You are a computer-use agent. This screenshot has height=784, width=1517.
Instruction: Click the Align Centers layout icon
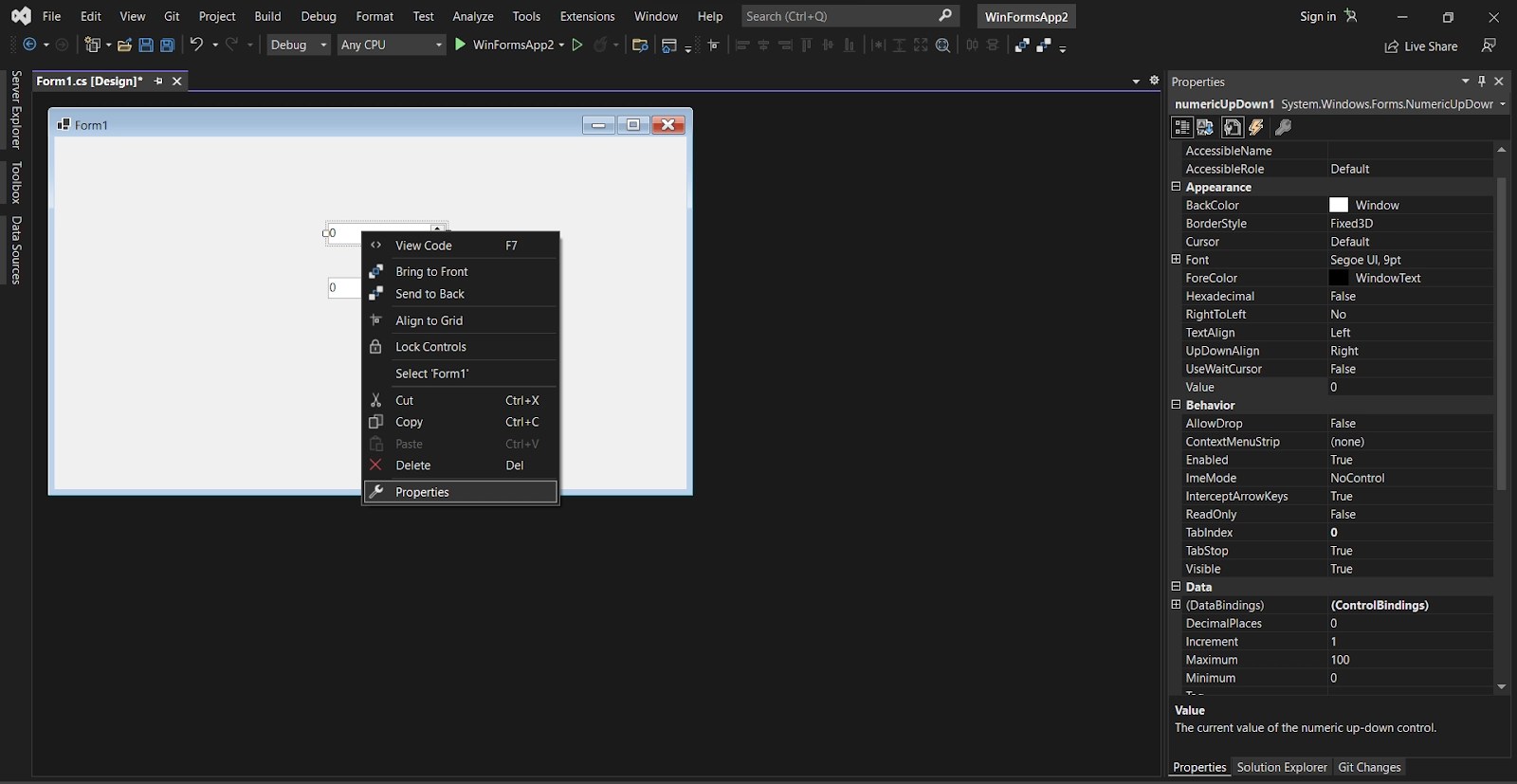click(763, 45)
